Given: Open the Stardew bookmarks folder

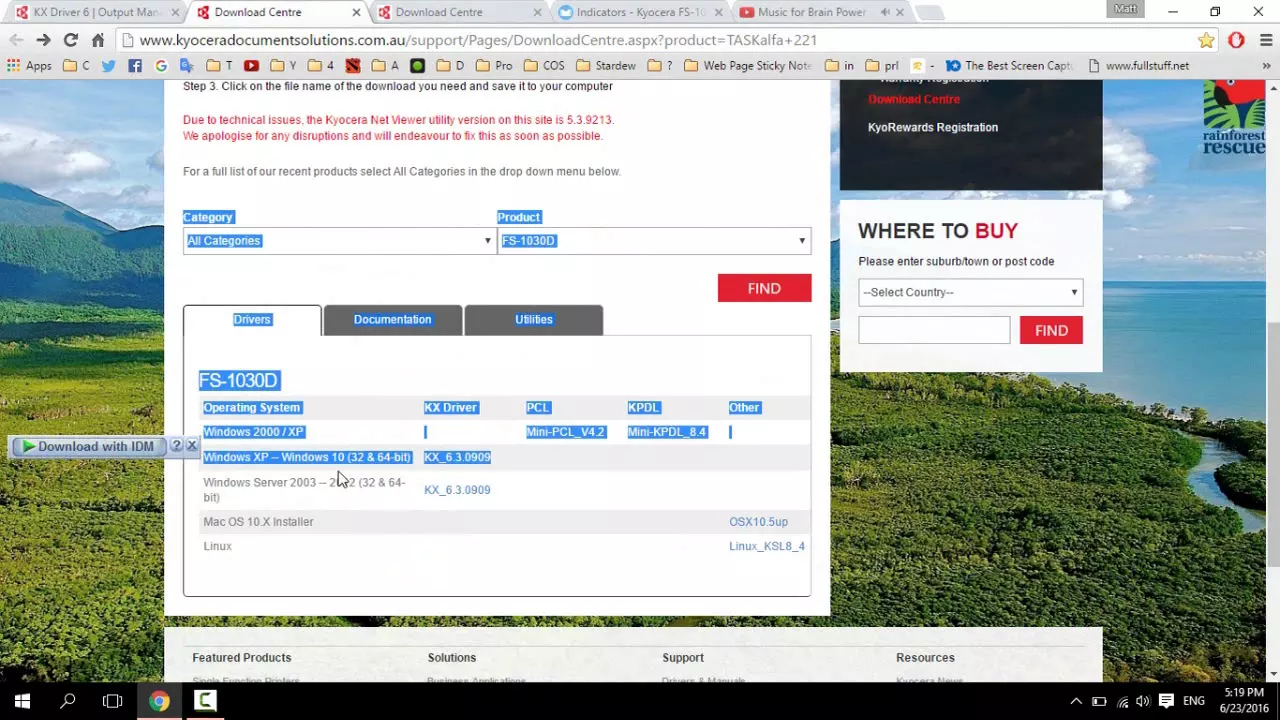Looking at the screenshot, I should tap(605, 66).
